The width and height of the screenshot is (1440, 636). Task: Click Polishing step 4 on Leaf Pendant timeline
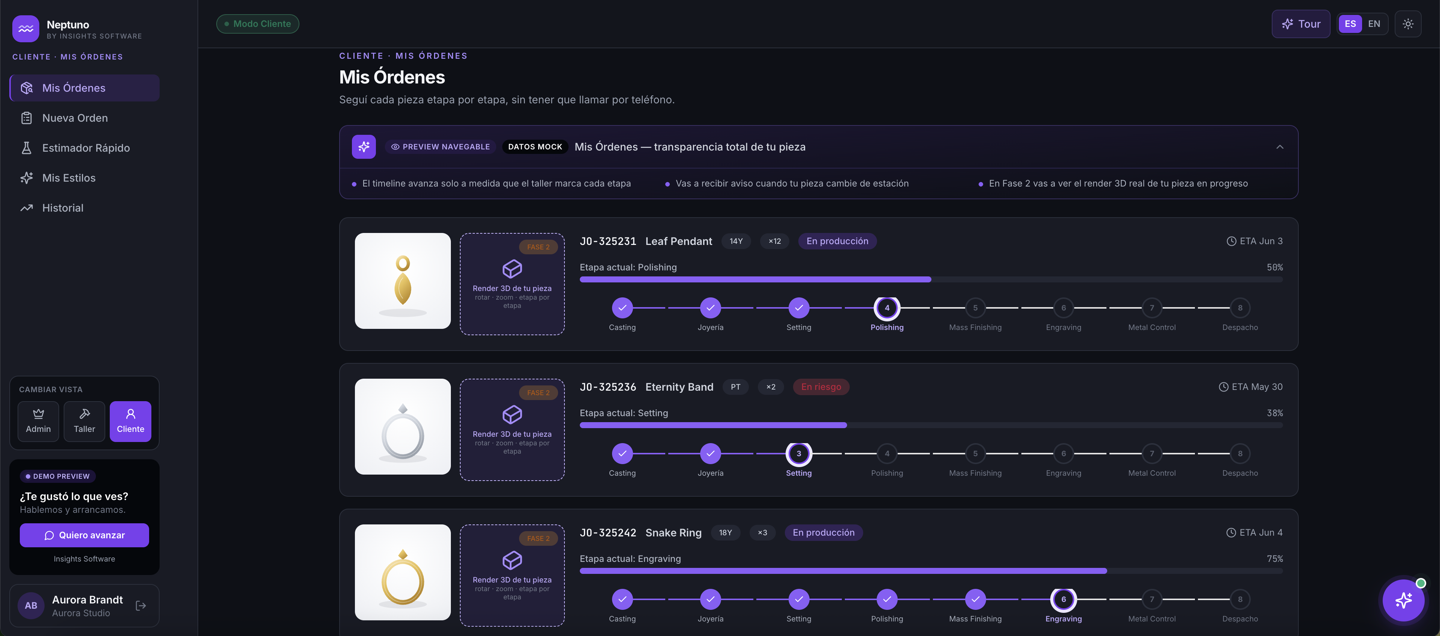point(887,308)
